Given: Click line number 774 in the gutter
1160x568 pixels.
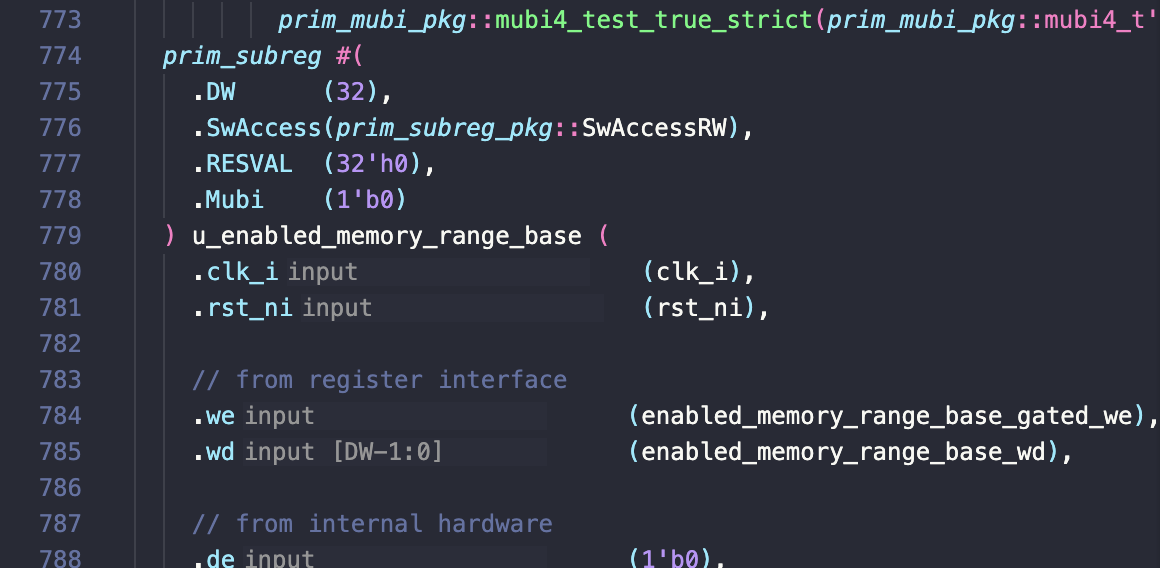Looking at the screenshot, I should click(x=59, y=56).
